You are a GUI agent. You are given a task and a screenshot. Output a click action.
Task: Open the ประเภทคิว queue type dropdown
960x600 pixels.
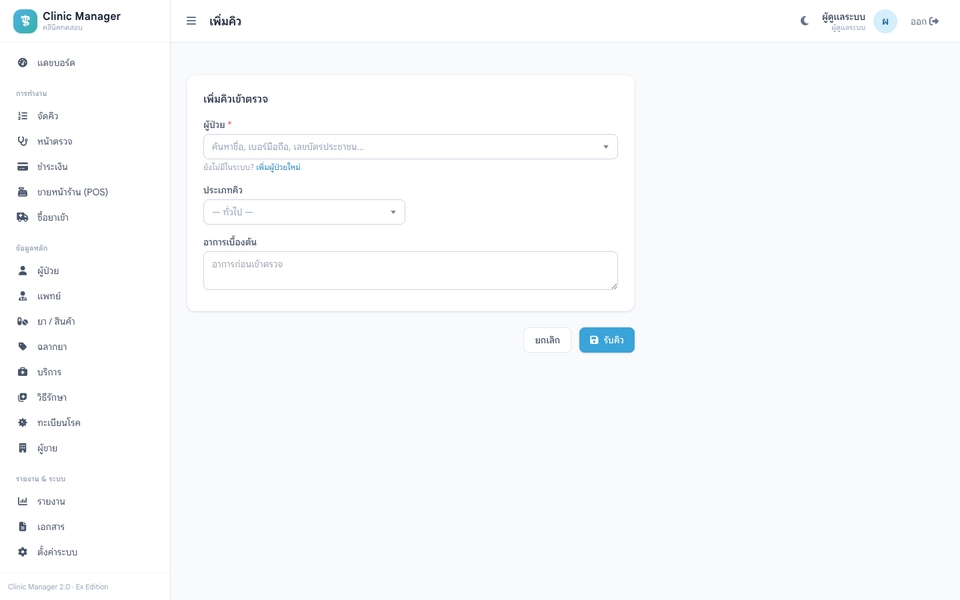pyautogui.click(x=304, y=212)
